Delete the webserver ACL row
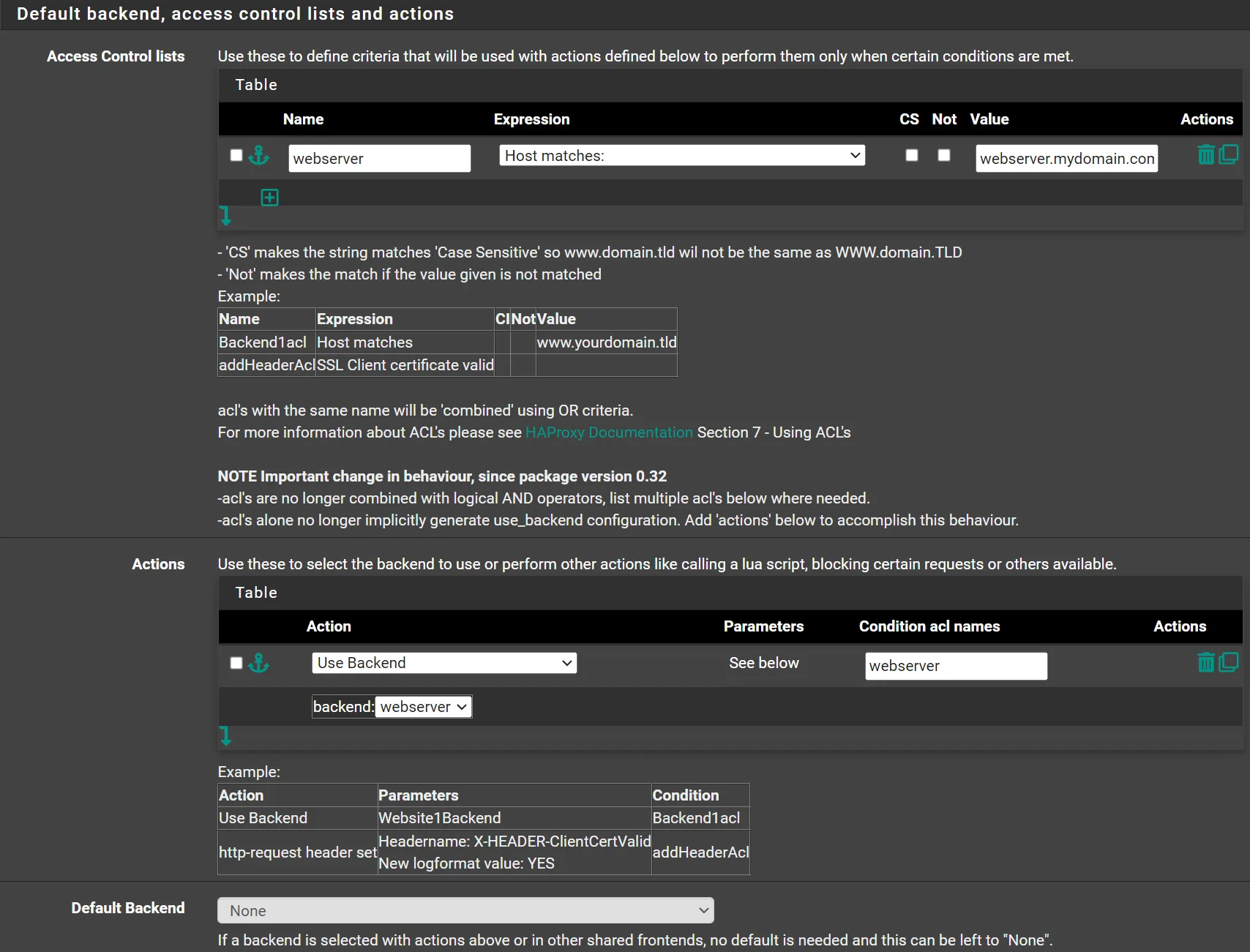 [x=1207, y=154]
